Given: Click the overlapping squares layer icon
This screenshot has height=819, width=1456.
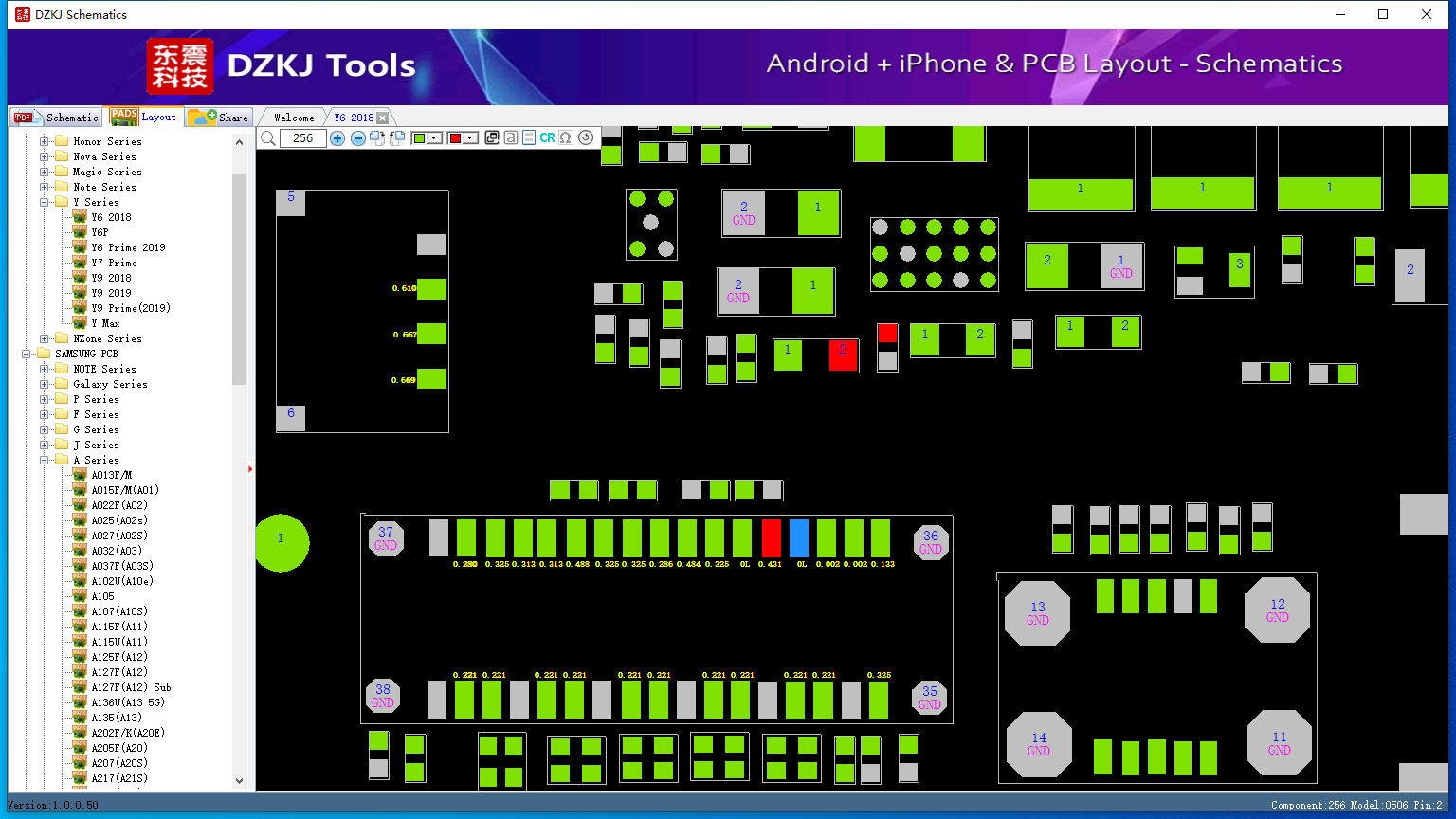Looking at the screenshot, I should pyautogui.click(x=492, y=138).
